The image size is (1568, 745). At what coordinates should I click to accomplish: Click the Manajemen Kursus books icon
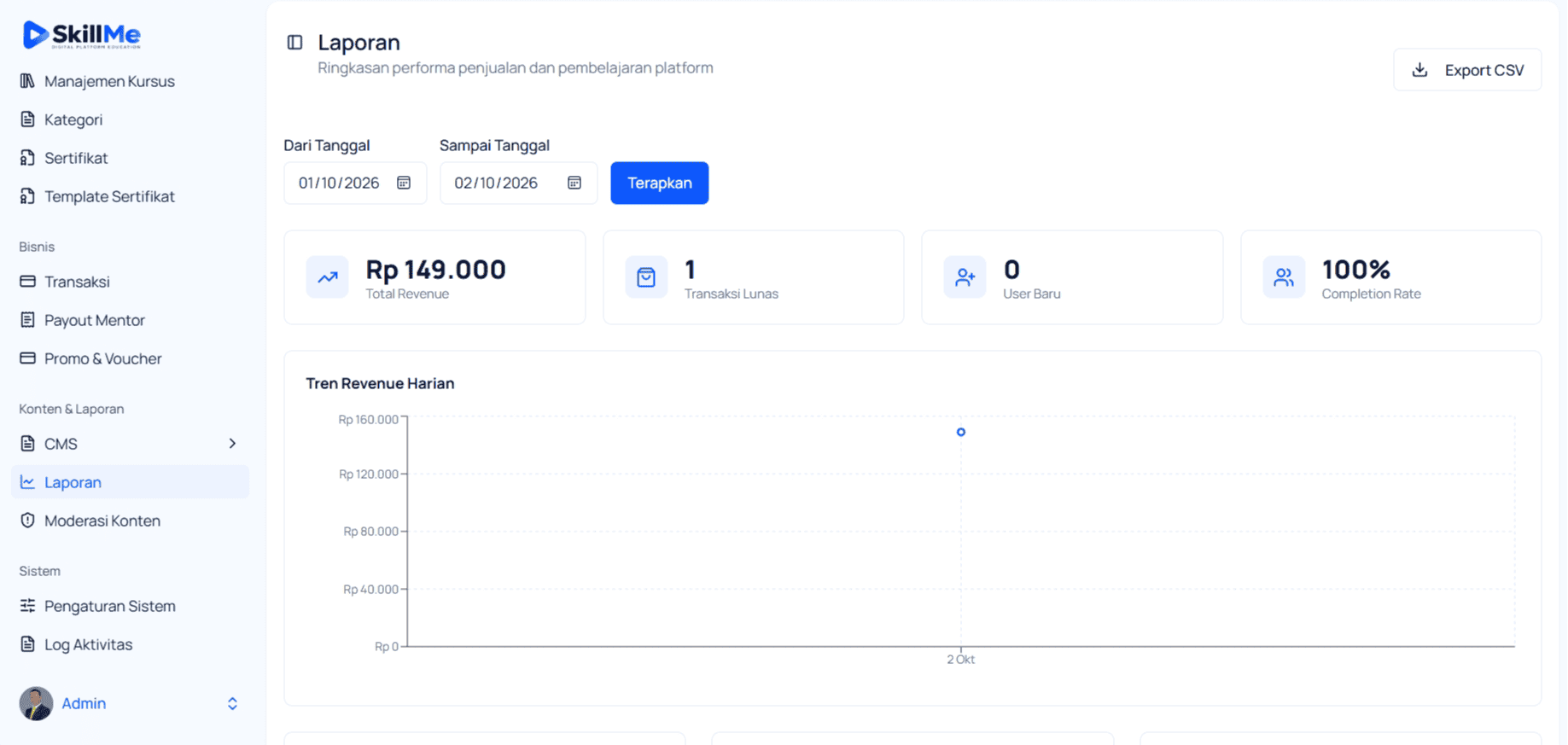click(27, 81)
